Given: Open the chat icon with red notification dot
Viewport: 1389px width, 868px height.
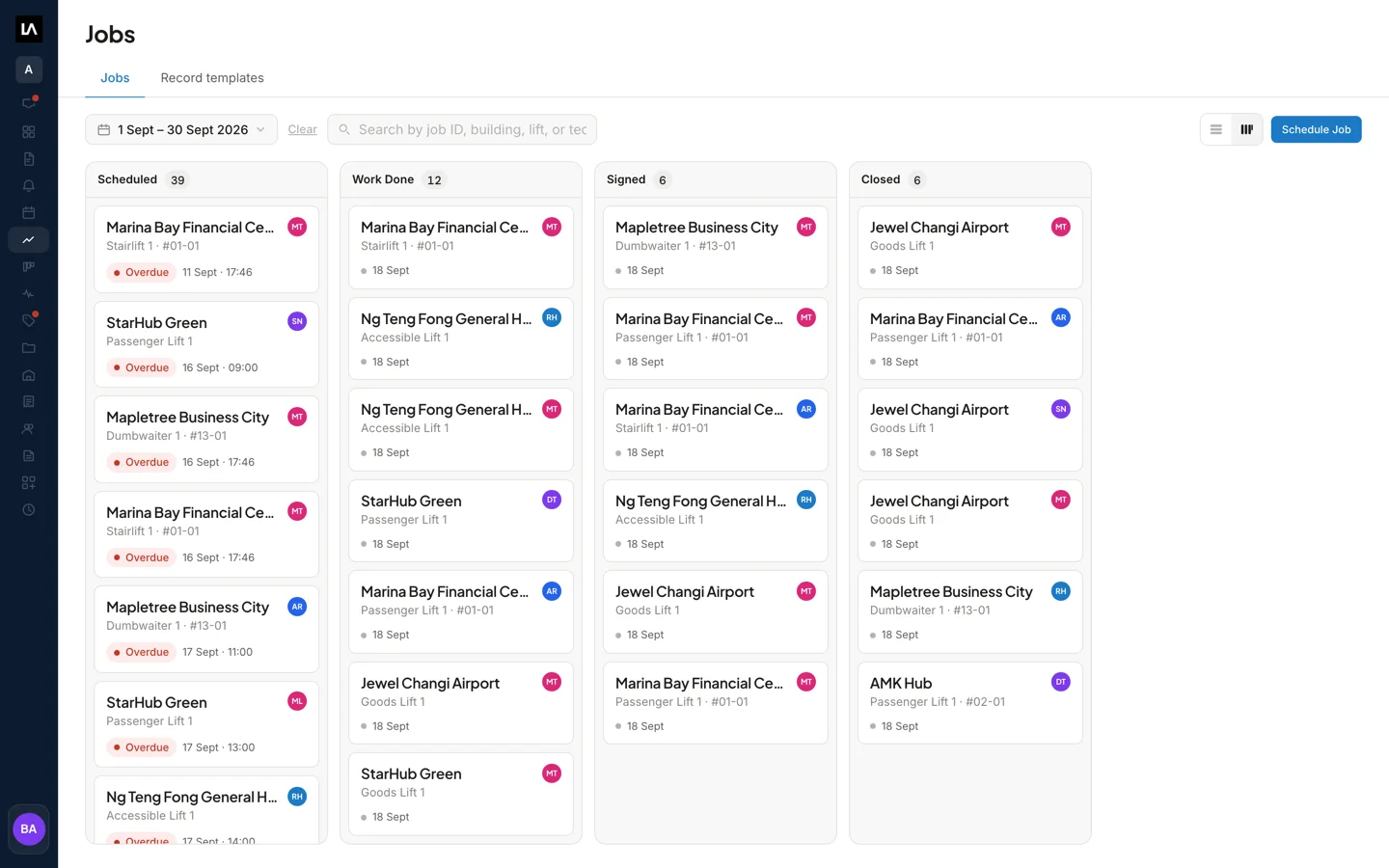Looking at the screenshot, I should [29, 103].
